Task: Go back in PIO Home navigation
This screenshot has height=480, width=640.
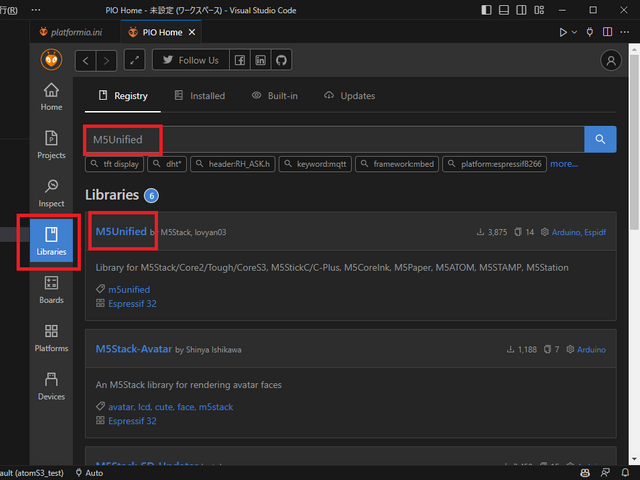Action: [86, 61]
